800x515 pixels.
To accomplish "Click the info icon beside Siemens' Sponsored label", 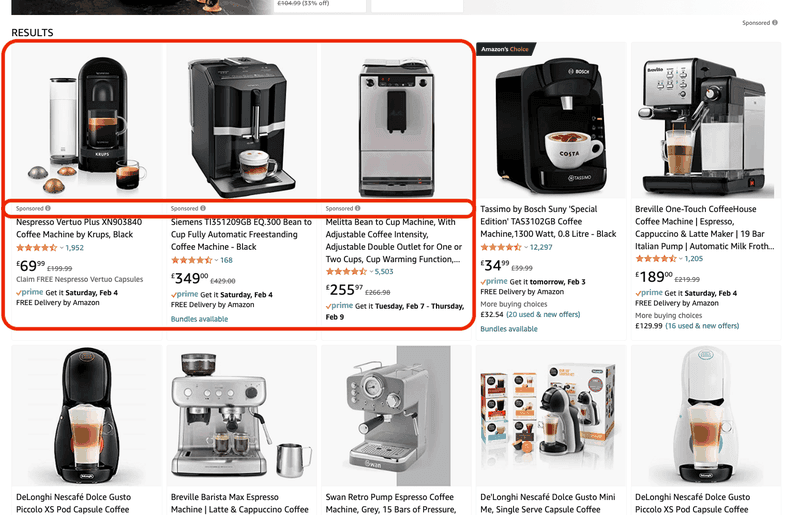I will point(203,208).
